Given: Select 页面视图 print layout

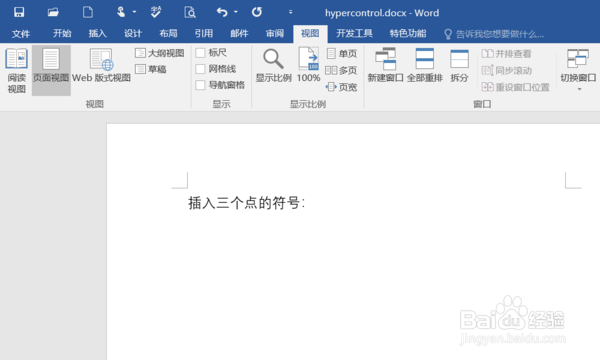Looking at the screenshot, I should coord(51,70).
